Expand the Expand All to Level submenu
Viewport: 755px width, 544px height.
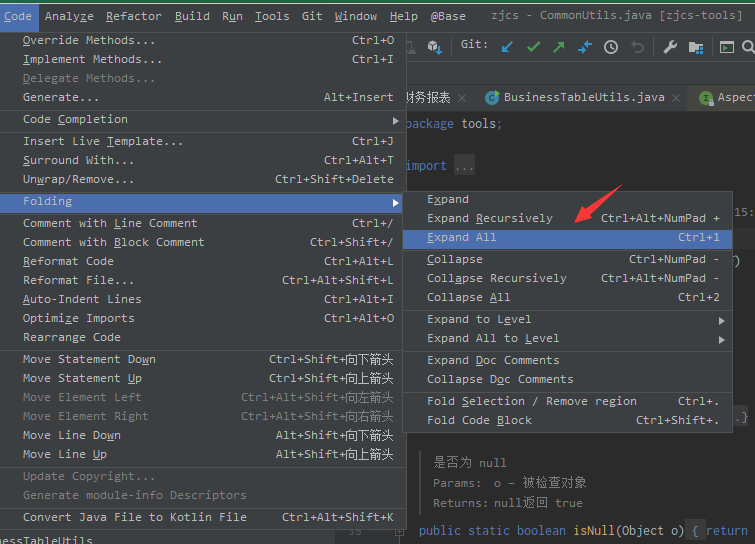click(x=567, y=339)
